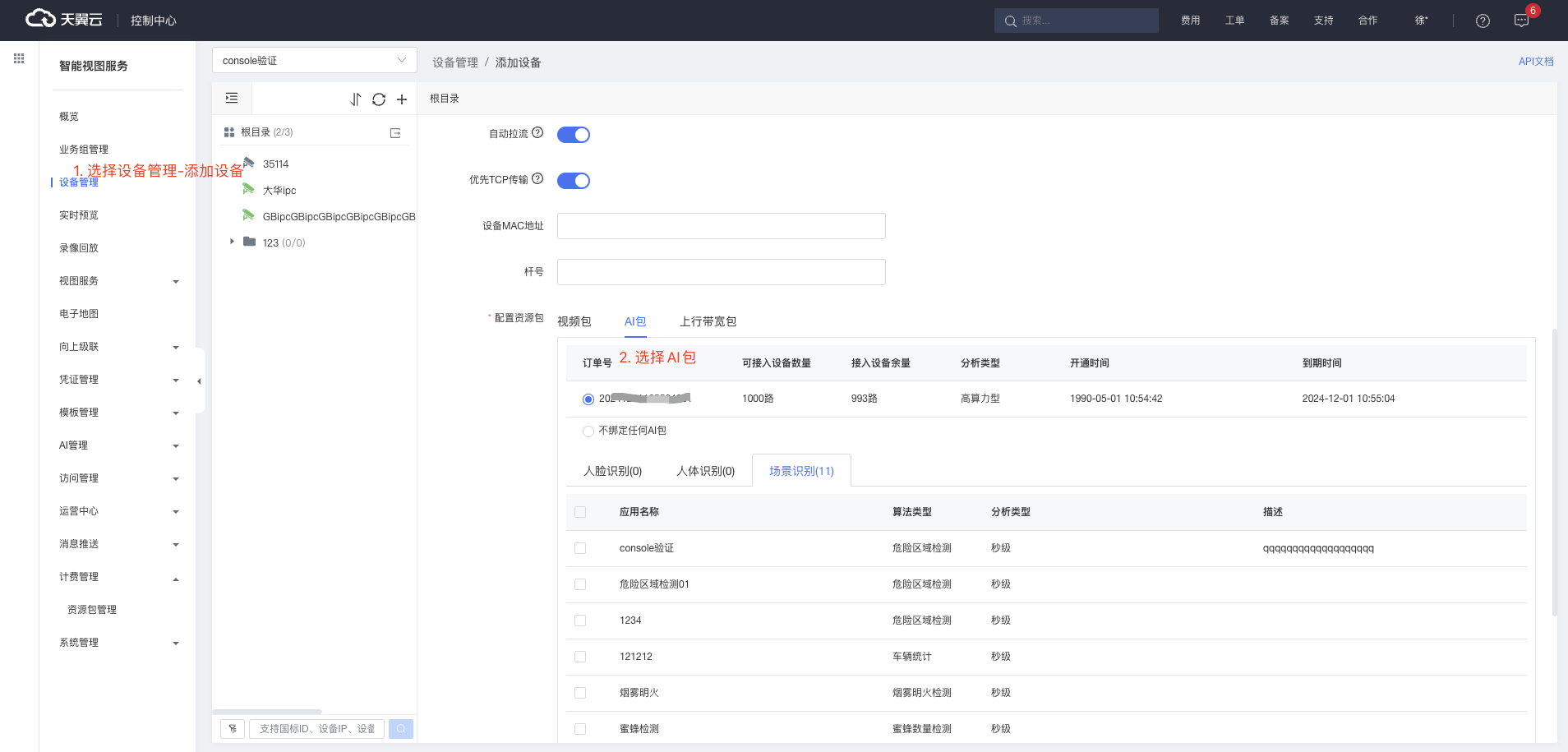Check the console验证 application checkbox

580,548
